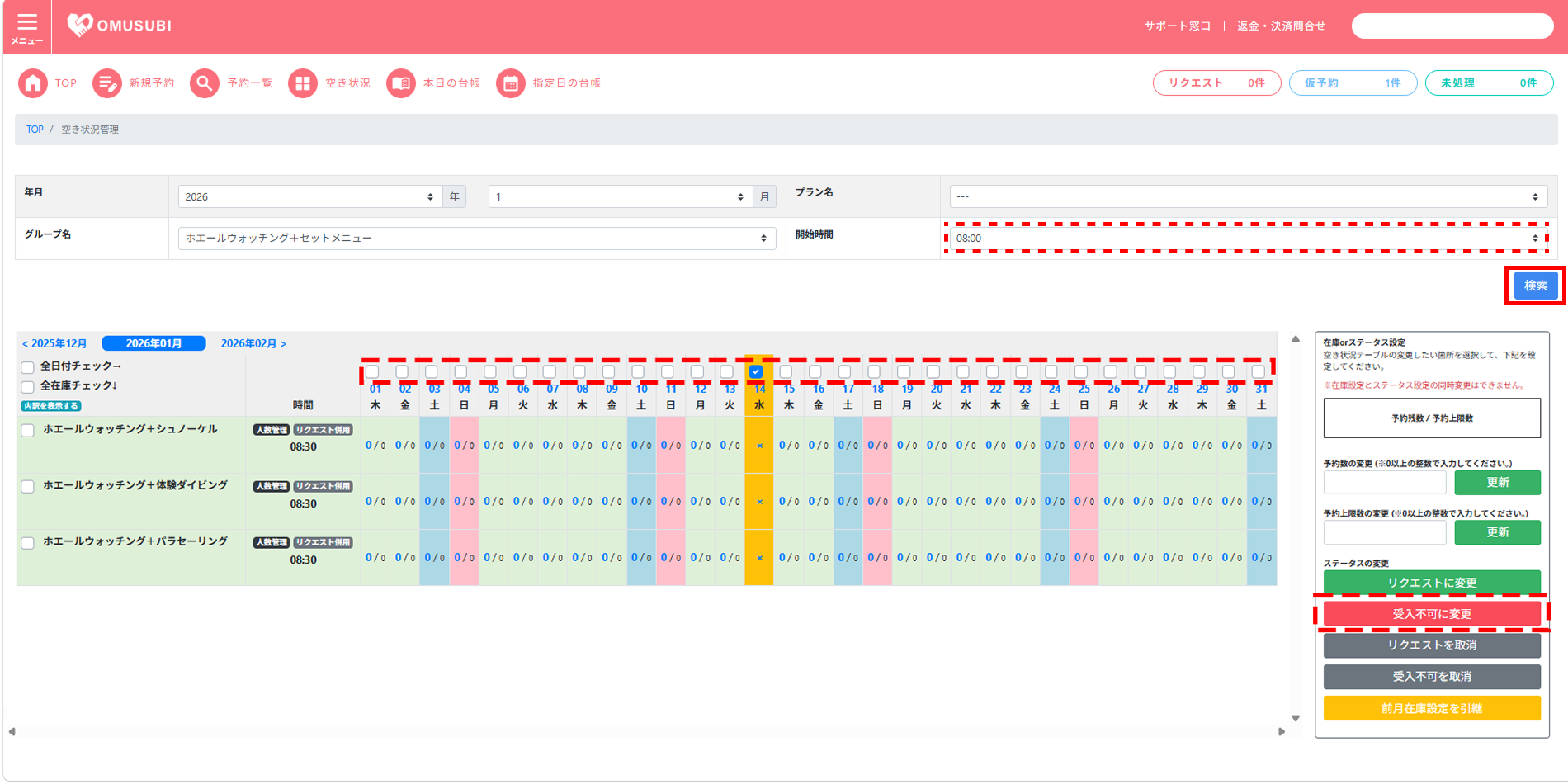This screenshot has height=784, width=1568.
Task: Click the horizontal scroll left arrow
Action: pyautogui.click(x=12, y=731)
